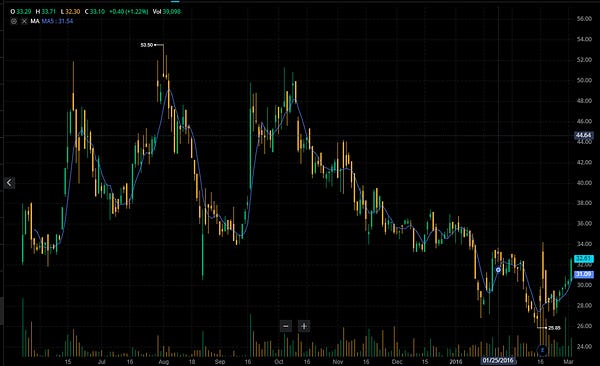
Task: Remove the MA indicator with its X icon
Action: click(x=24, y=21)
